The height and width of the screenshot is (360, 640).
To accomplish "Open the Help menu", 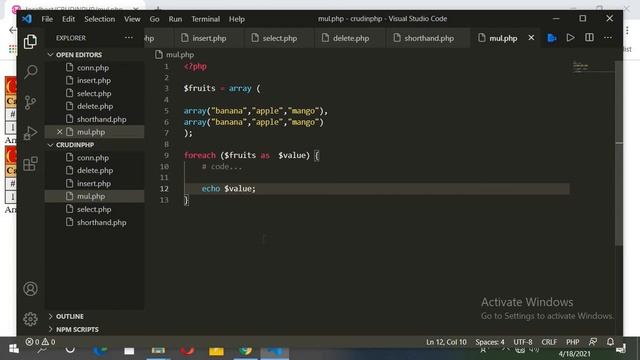I will 236,19.
